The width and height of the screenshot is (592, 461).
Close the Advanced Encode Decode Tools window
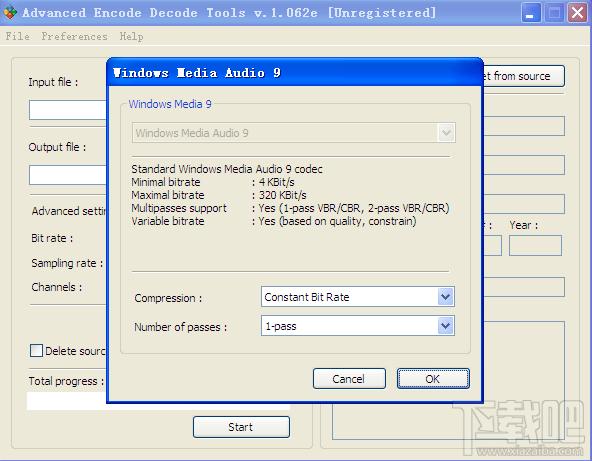(578, 13)
